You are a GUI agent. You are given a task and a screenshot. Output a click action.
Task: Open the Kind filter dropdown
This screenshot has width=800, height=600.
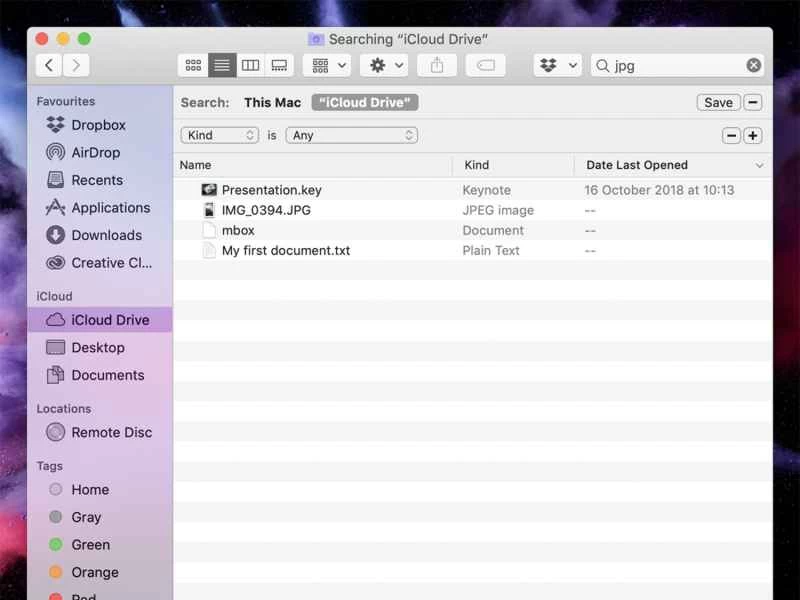[x=219, y=135]
